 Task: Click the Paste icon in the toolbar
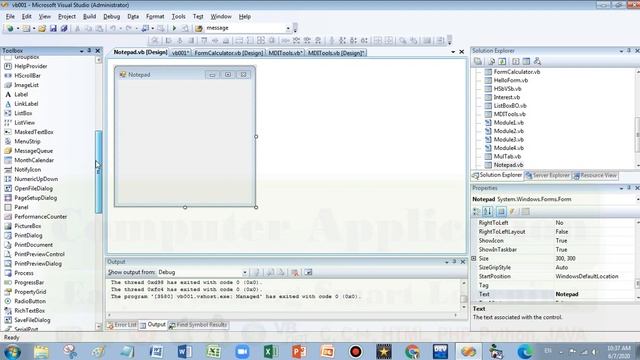[99, 28]
